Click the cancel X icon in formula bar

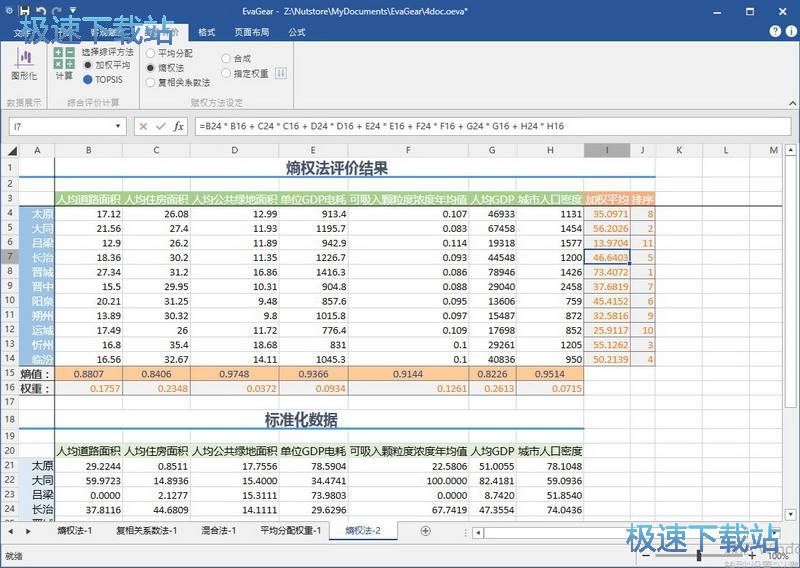pyautogui.click(x=143, y=126)
